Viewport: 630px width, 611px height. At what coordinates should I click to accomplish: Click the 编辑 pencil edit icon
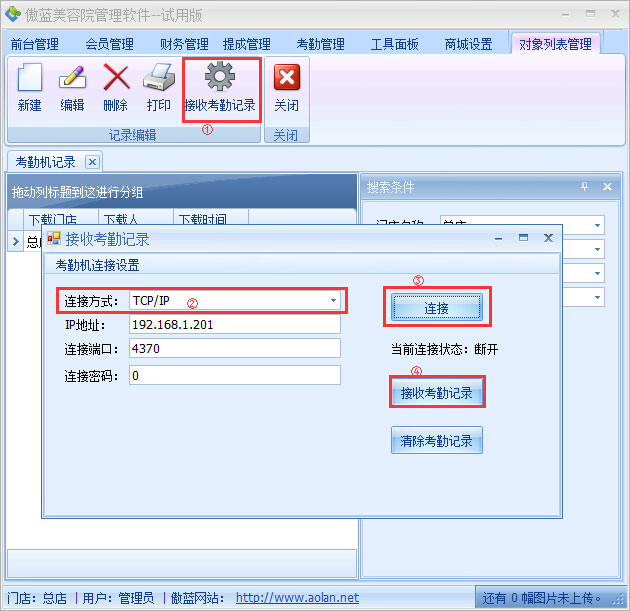point(72,77)
